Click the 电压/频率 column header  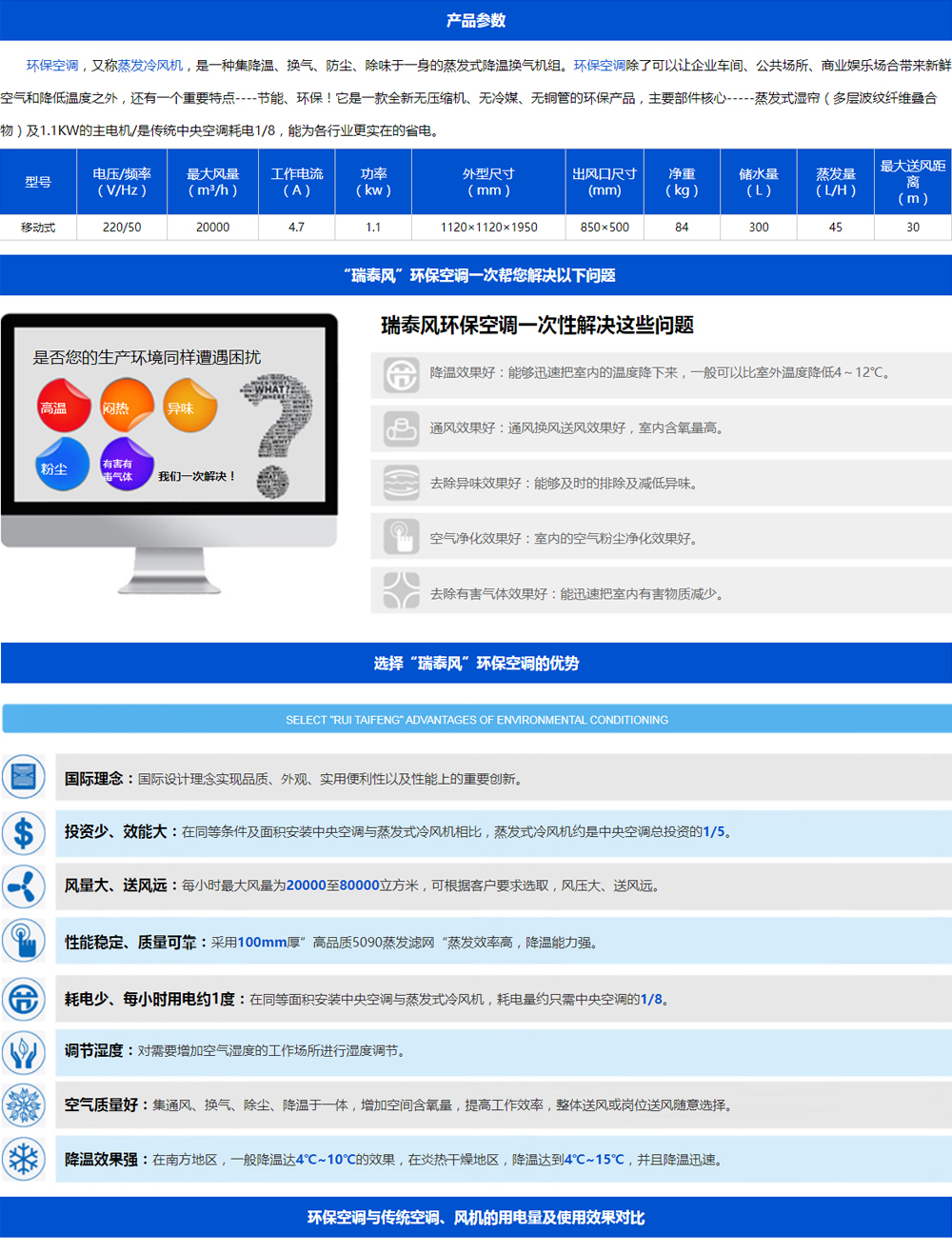(x=122, y=182)
